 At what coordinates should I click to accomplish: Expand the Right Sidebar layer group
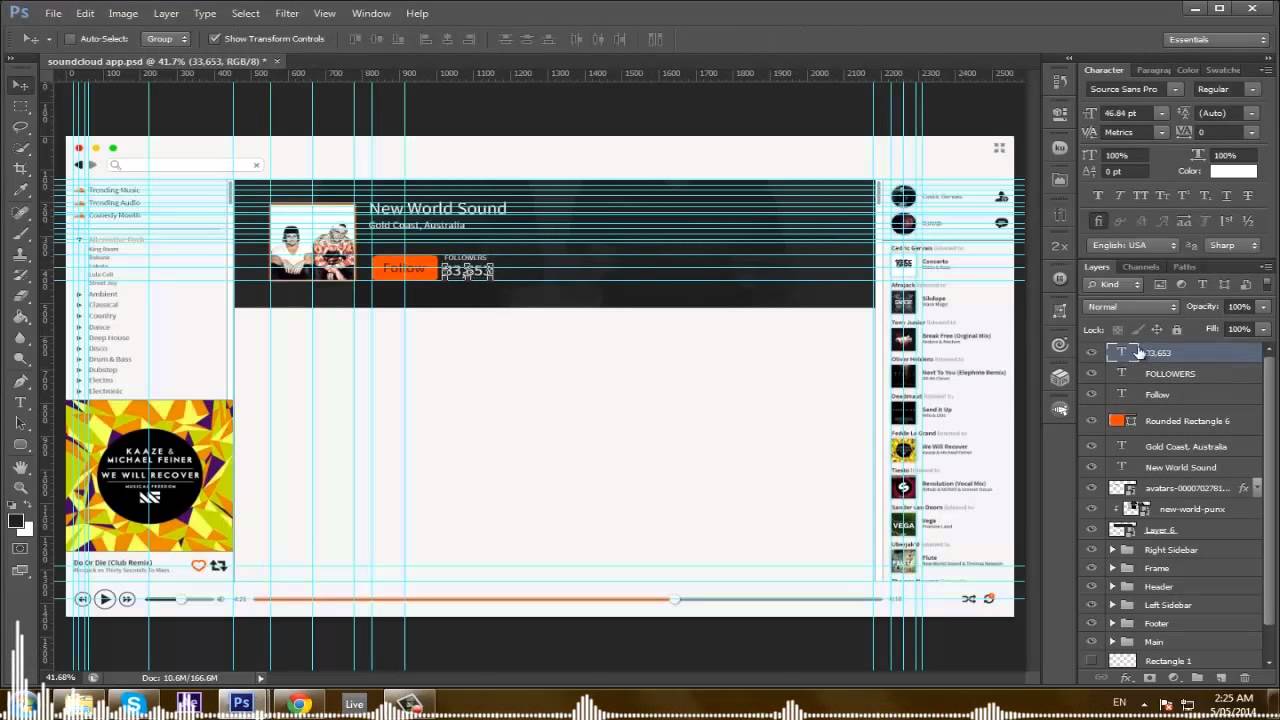(x=1112, y=550)
